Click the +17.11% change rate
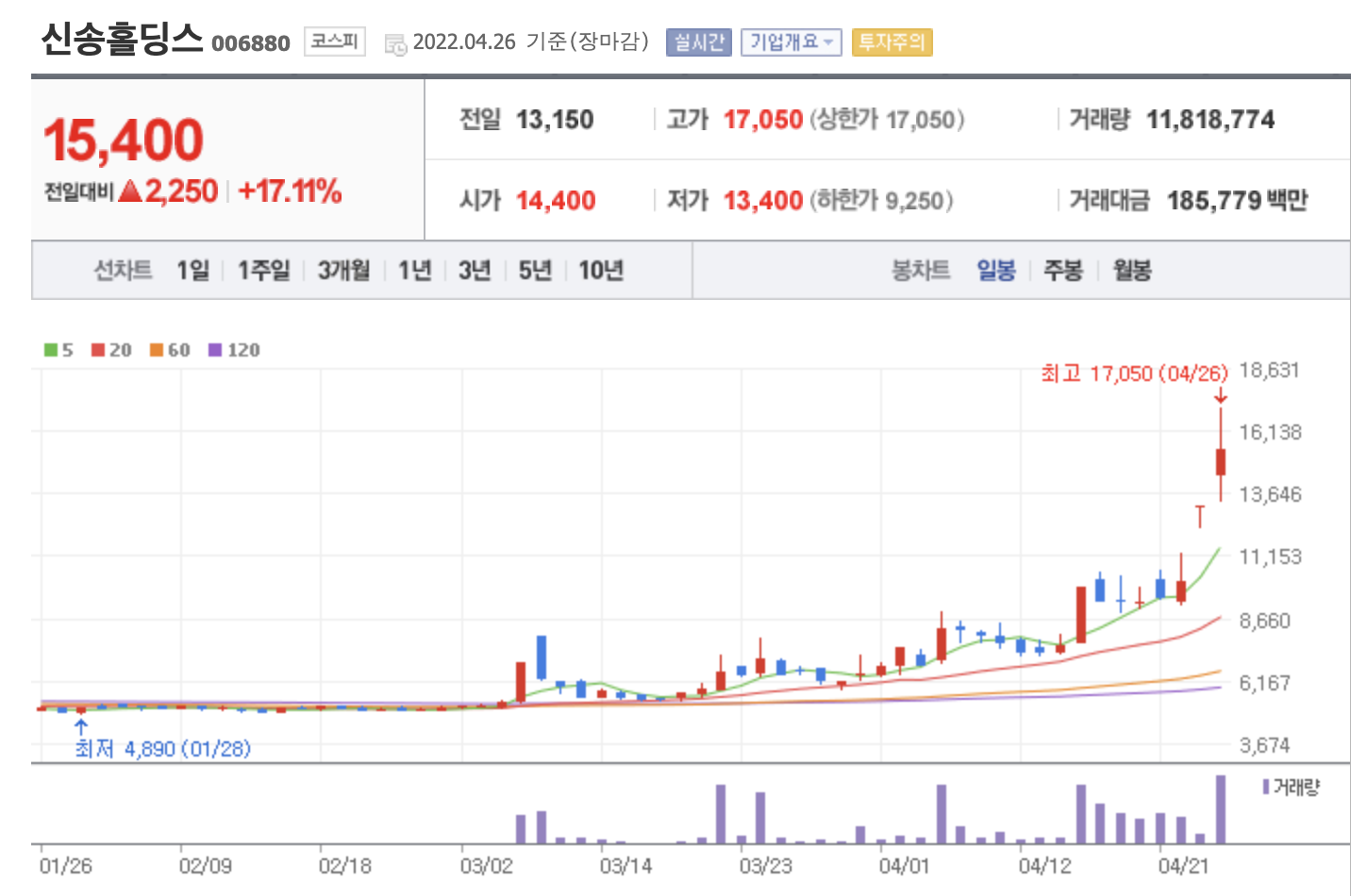Screen dimensions: 1351x896 pyautogui.click(x=290, y=191)
